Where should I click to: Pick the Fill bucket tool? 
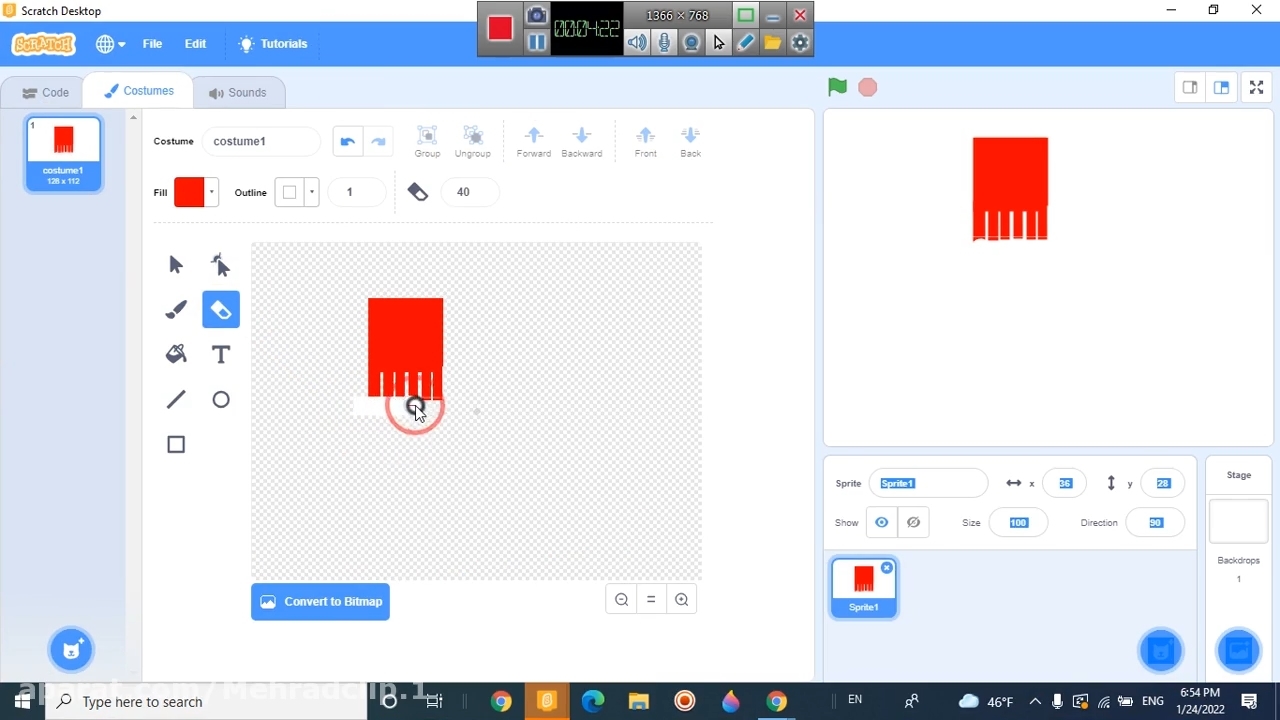coord(176,355)
